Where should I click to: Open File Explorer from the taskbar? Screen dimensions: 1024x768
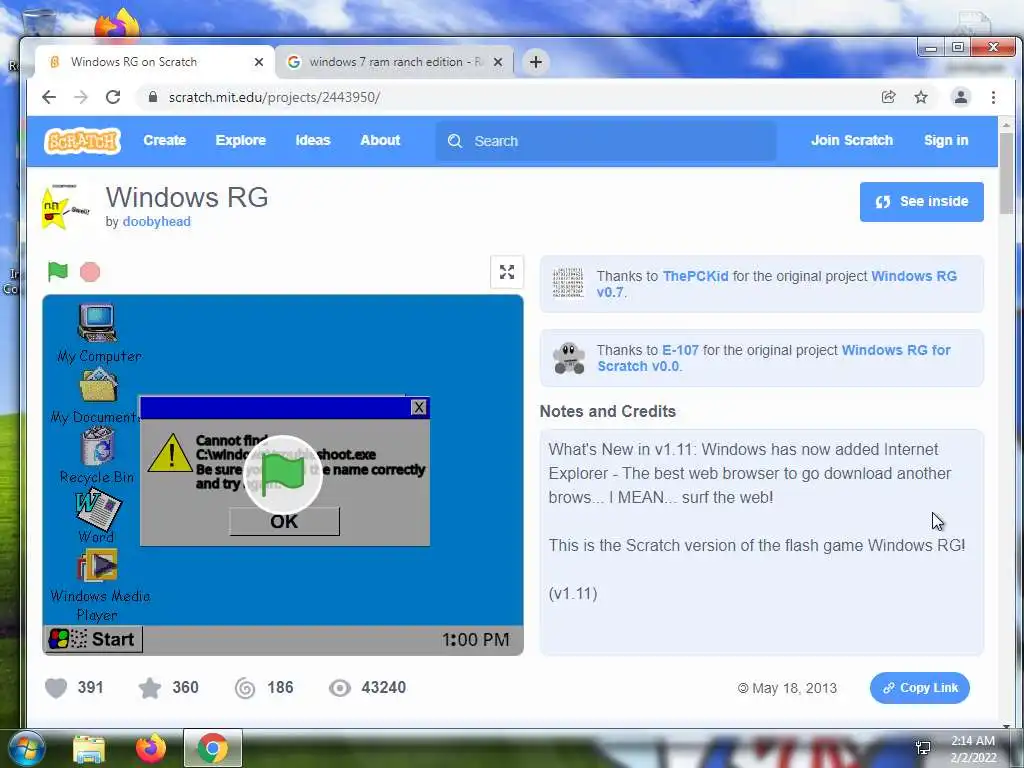coord(89,749)
